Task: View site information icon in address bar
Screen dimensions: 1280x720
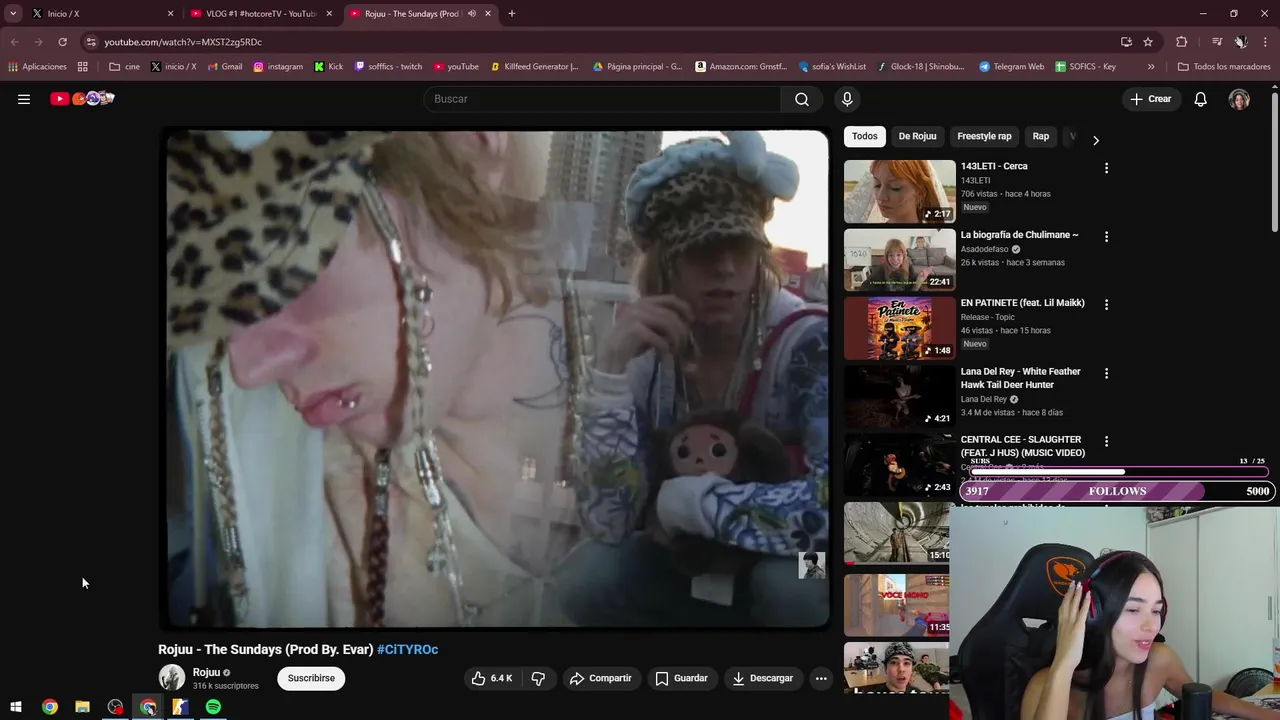Action: click(x=91, y=42)
